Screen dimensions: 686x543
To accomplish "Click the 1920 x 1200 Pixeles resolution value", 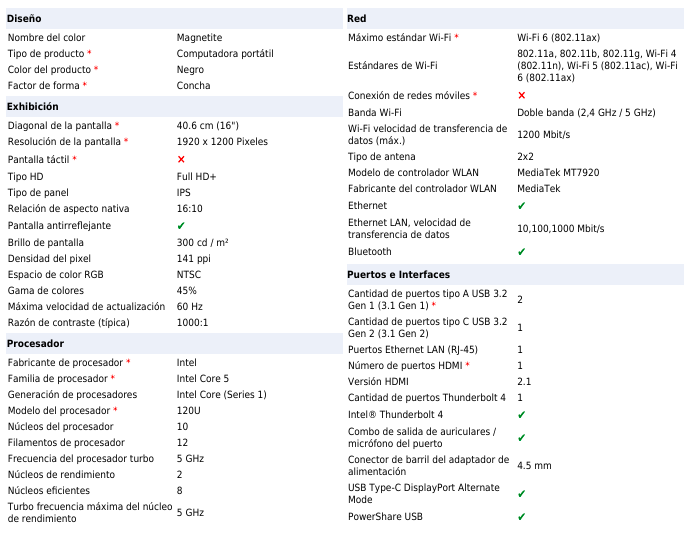I will pos(222,142).
